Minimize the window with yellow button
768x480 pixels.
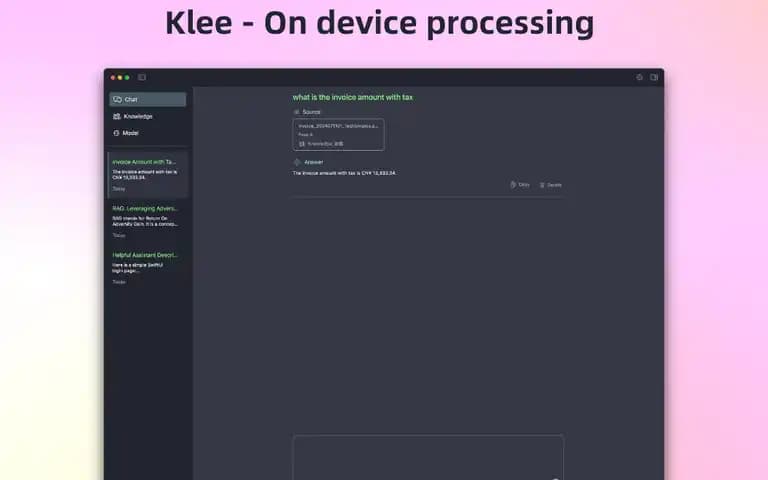click(x=120, y=78)
